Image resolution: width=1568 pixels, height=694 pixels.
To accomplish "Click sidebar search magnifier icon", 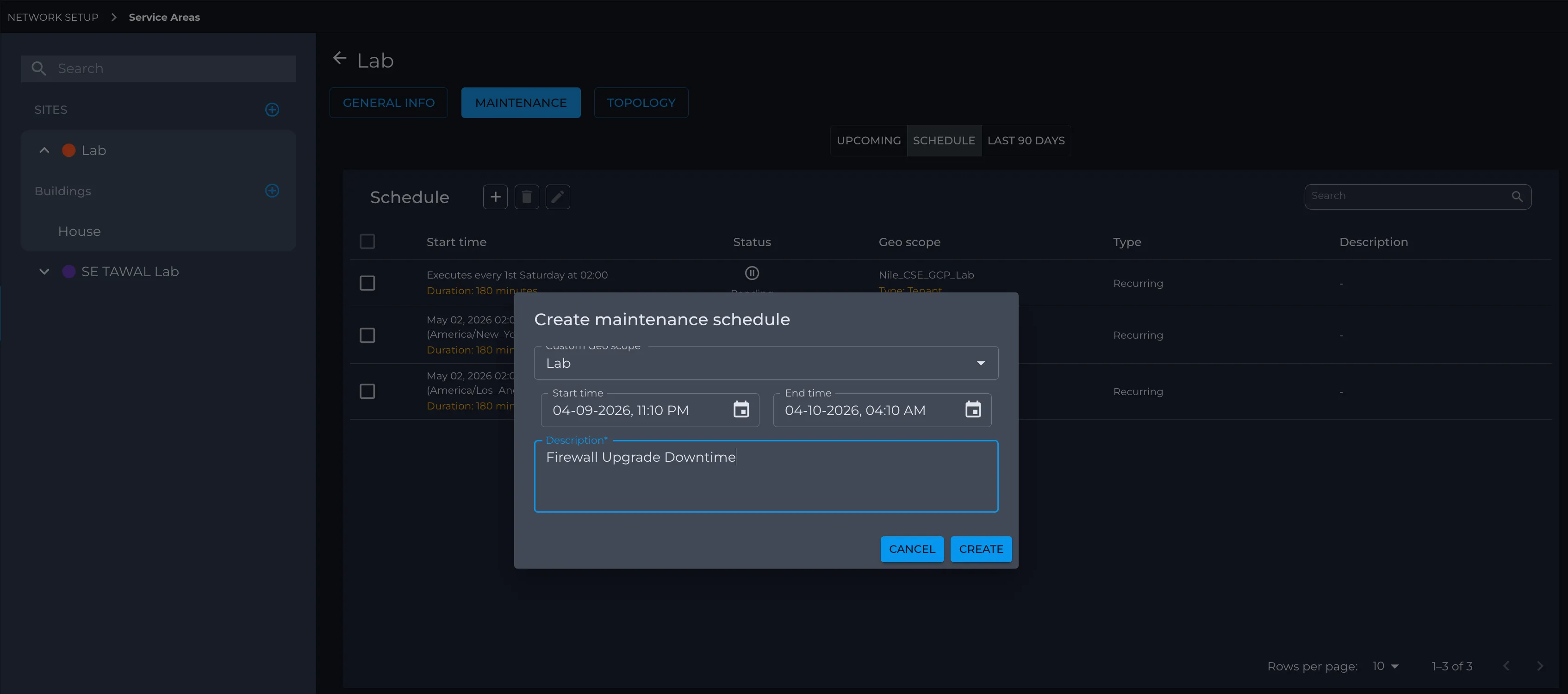I will [x=38, y=69].
